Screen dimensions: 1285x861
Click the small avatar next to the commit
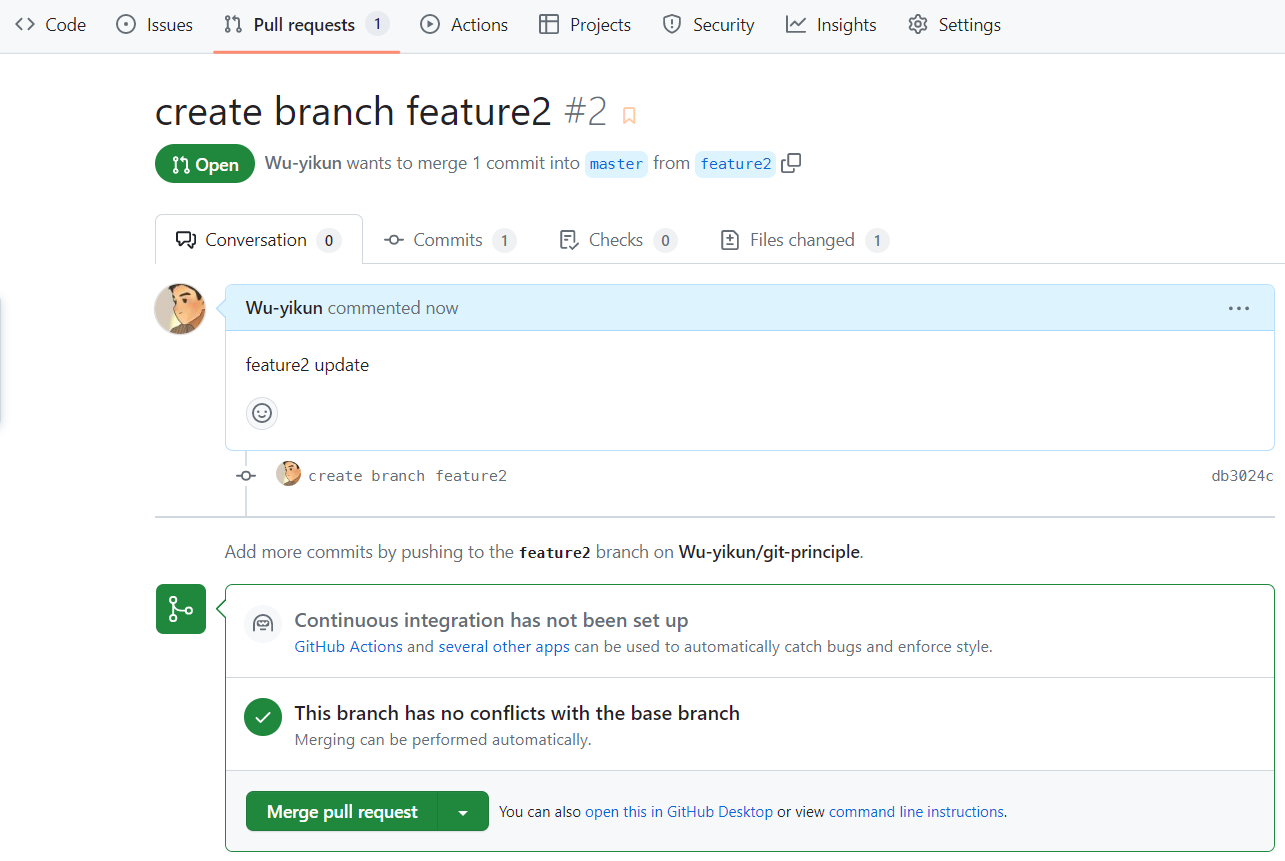tap(288, 474)
